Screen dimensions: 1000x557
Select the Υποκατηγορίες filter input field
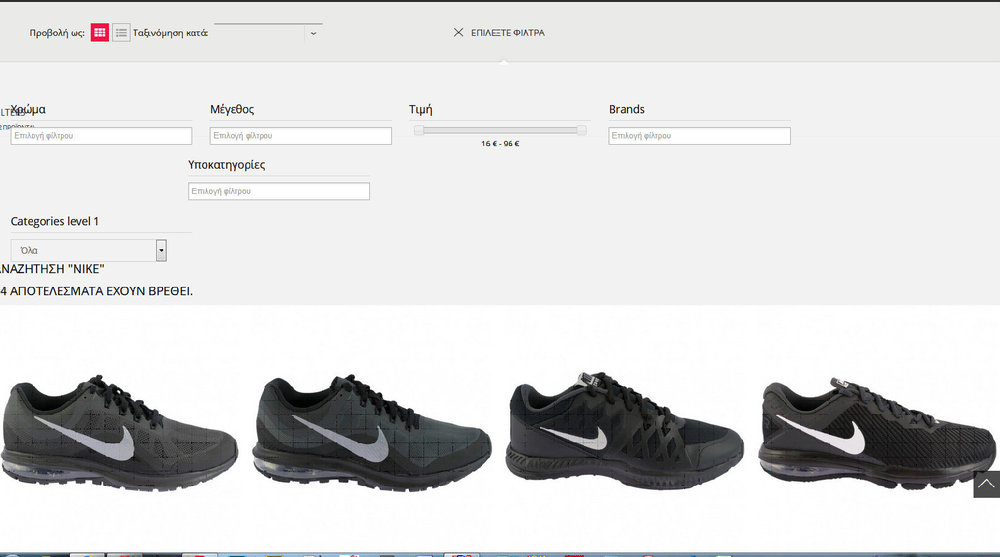(x=279, y=191)
